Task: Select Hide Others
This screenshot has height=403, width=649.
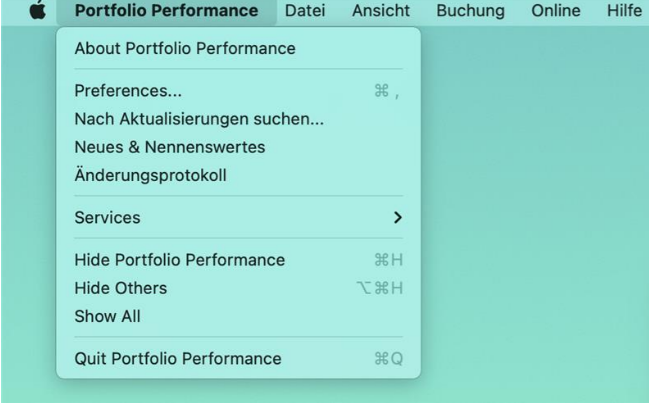Action: (x=238, y=288)
